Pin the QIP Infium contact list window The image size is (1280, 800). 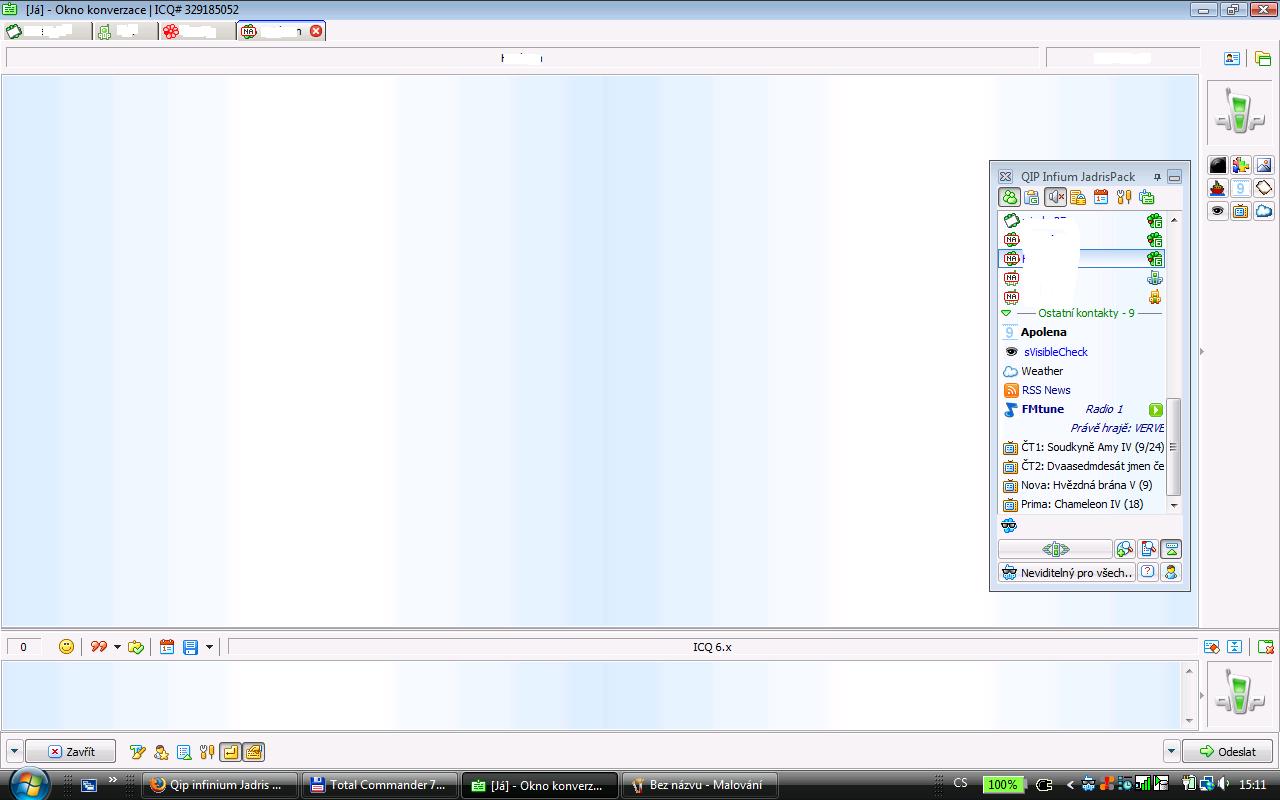click(x=1157, y=176)
